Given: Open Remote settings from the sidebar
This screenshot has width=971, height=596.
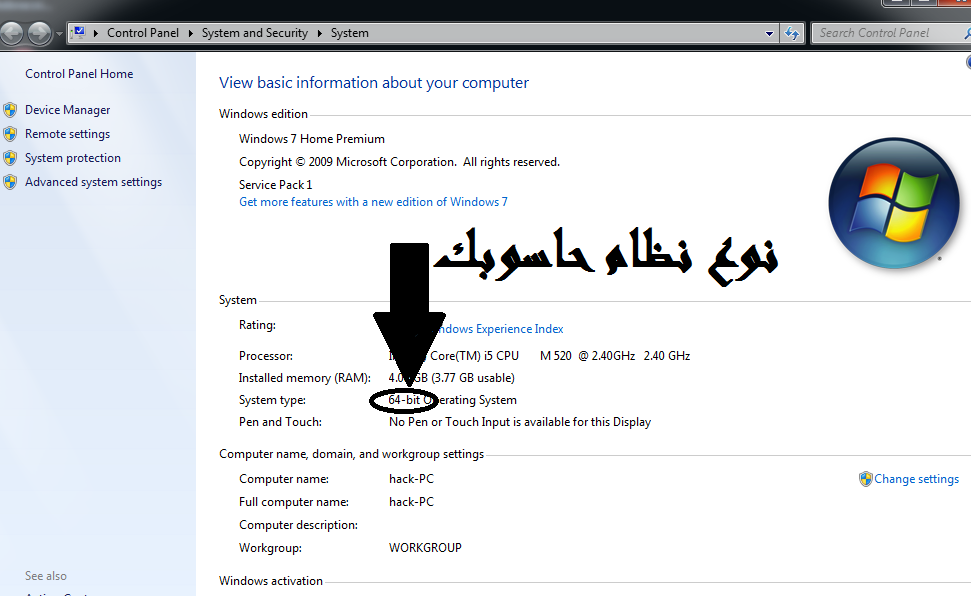Looking at the screenshot, I should click(x=67, y=134).
